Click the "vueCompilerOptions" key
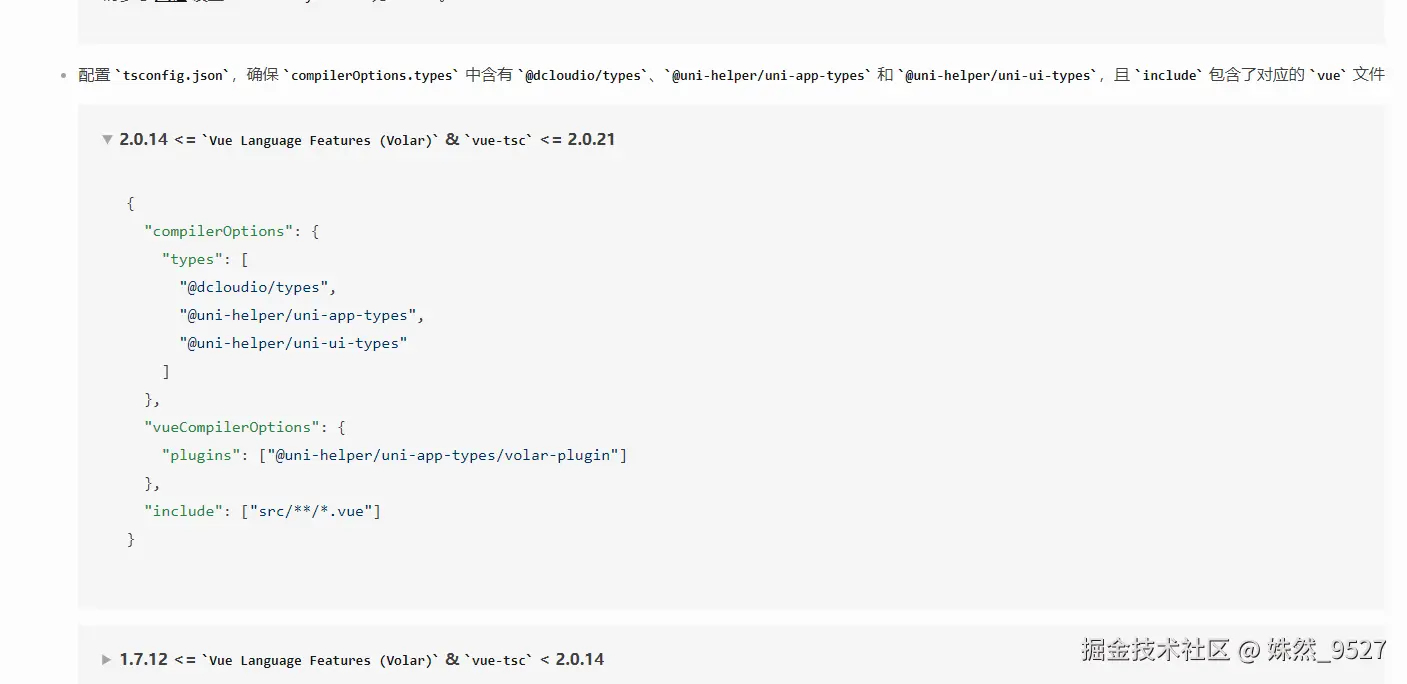 click(232, 427)
